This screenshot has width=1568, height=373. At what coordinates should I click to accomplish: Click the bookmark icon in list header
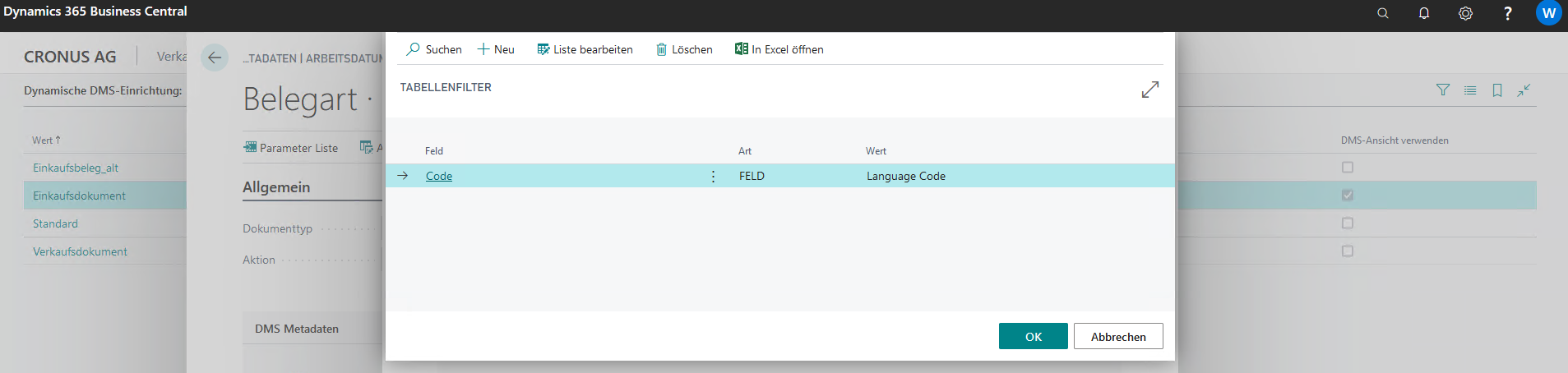(x=1497, y=90)
